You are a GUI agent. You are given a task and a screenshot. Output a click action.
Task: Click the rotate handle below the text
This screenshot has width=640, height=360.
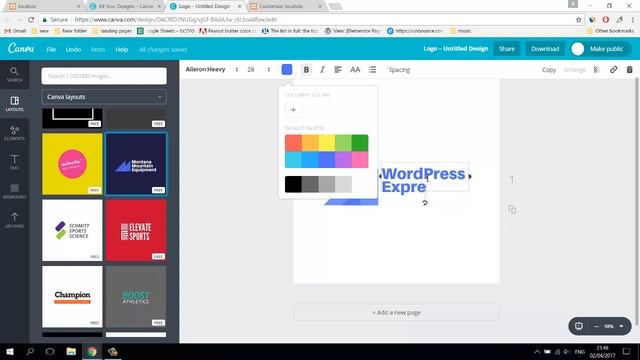click(424, 202)
